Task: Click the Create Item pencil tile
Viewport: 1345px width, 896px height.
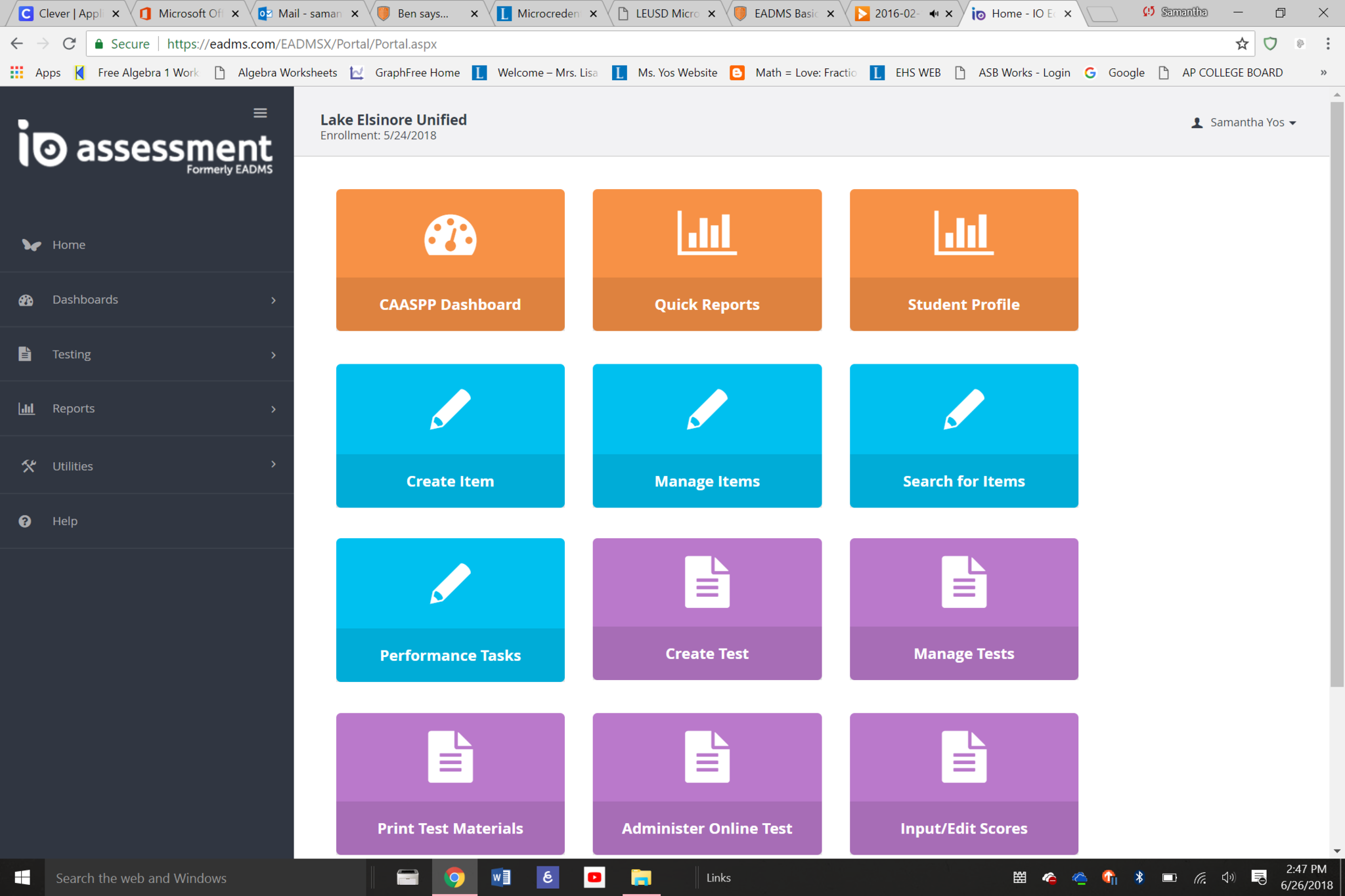Action: coord(450,435)
